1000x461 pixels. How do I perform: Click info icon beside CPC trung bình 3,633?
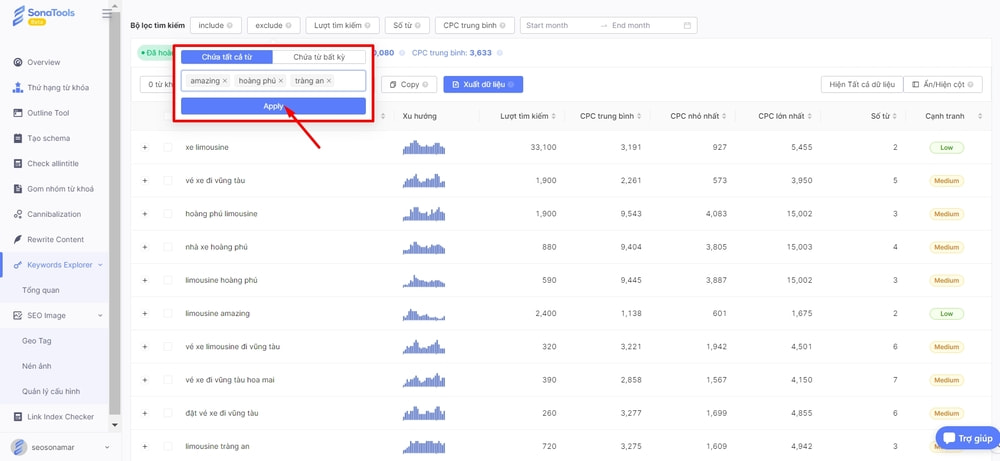coord(499,53)
